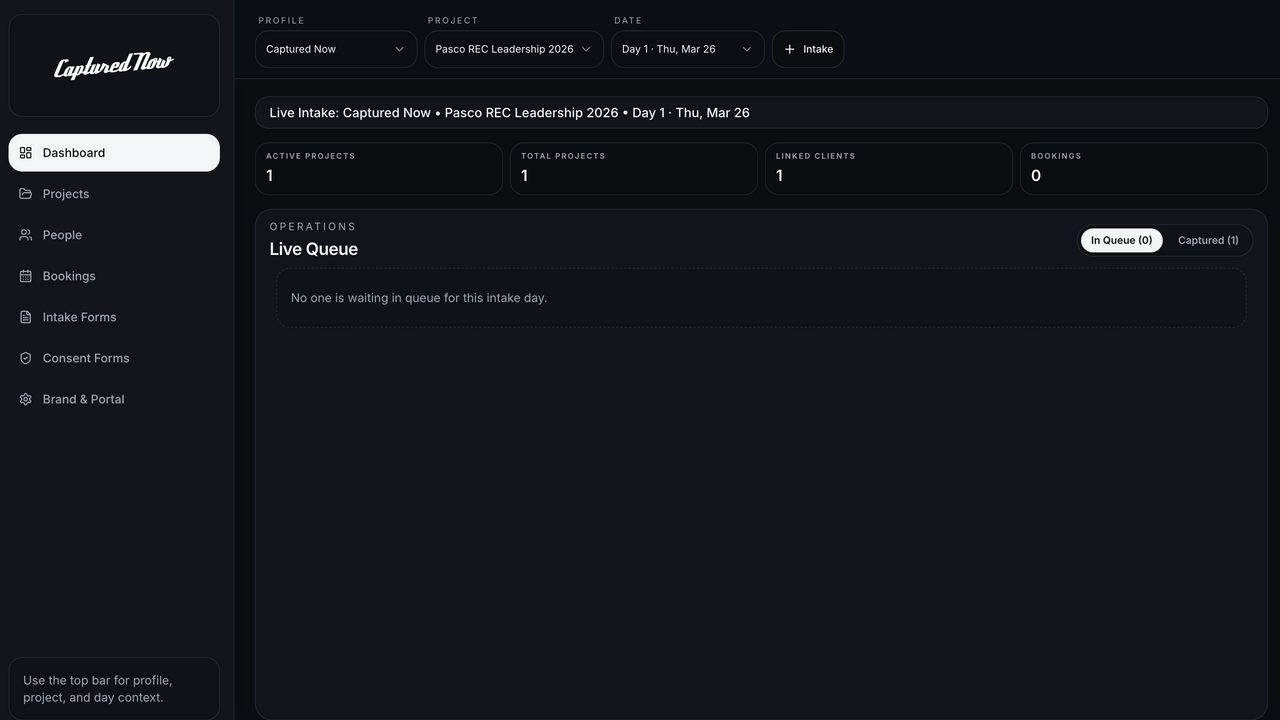Click the Intake Forms document icon
Screen dimensions: 1280x720
click(x=26, y=317)
